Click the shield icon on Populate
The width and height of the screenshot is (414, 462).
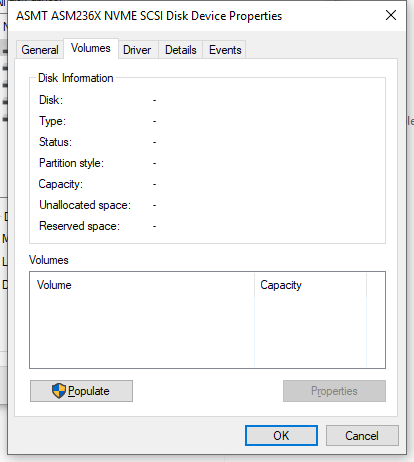pyautogui.click(x=59, y=391)
